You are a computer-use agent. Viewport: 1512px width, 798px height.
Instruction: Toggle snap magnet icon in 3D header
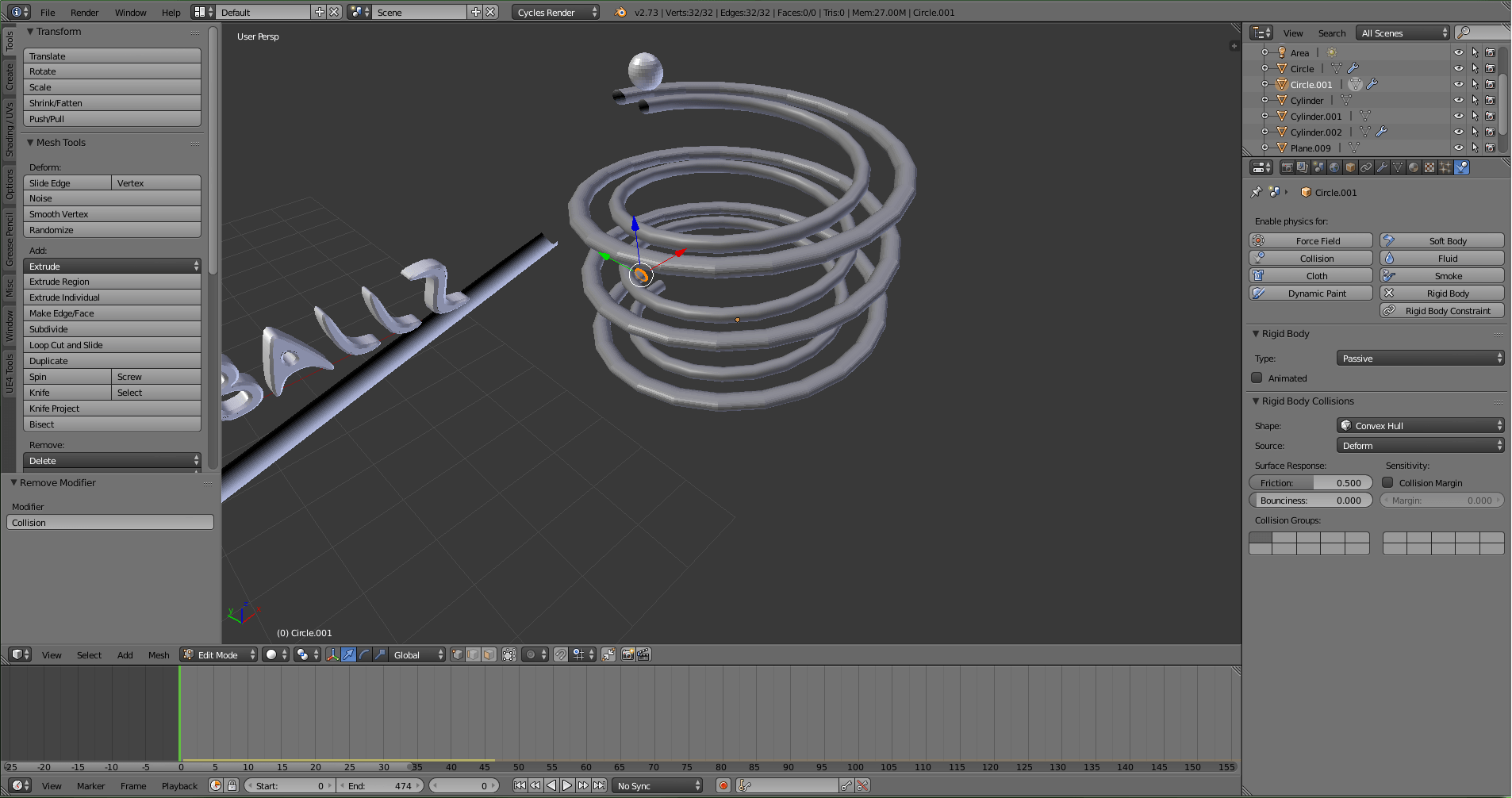pyautogui.click(x=561, y=654)
